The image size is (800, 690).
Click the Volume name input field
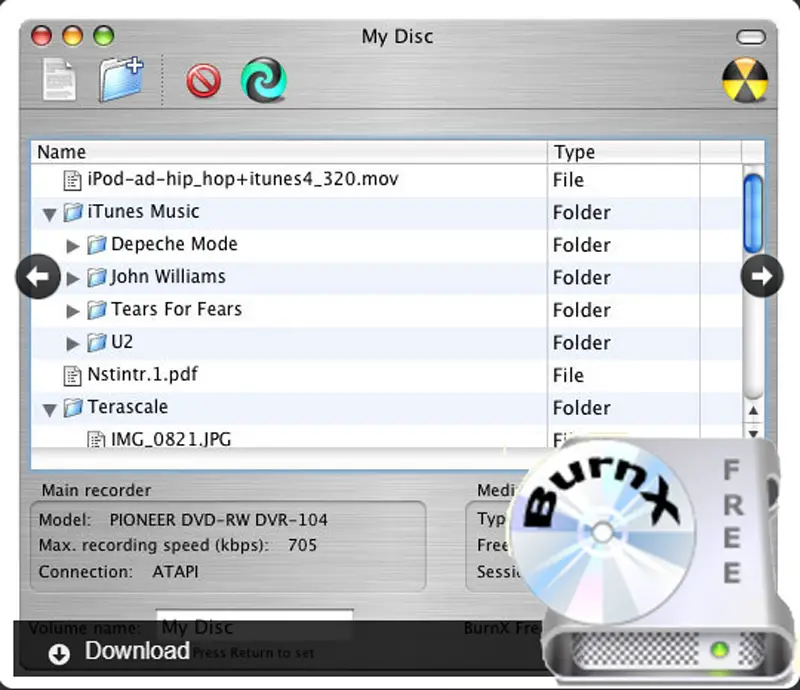(255, 626)
